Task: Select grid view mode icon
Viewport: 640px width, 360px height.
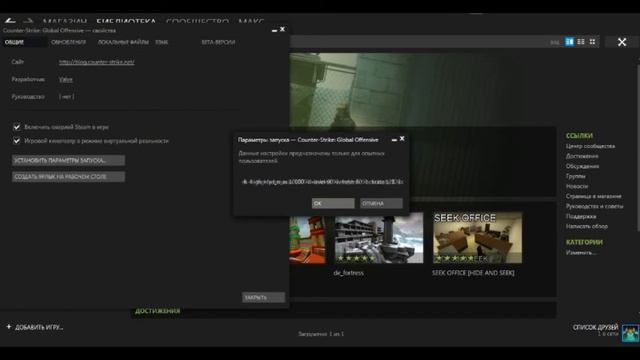Action: point(592,42)
